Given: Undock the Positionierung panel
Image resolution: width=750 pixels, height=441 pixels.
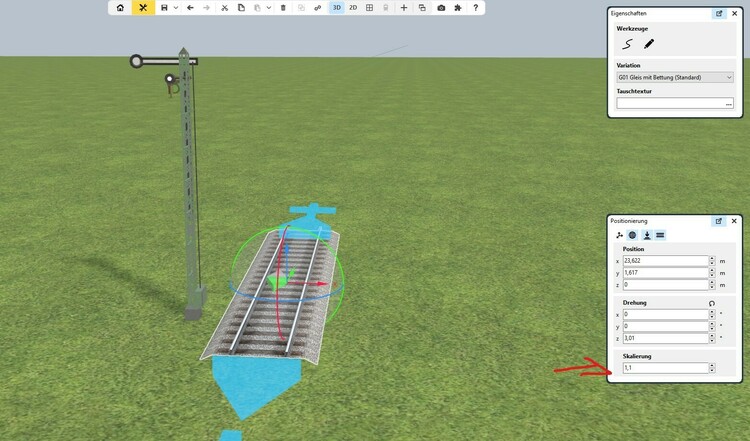Looking at the screenshot, I should (x=718, y=221).
